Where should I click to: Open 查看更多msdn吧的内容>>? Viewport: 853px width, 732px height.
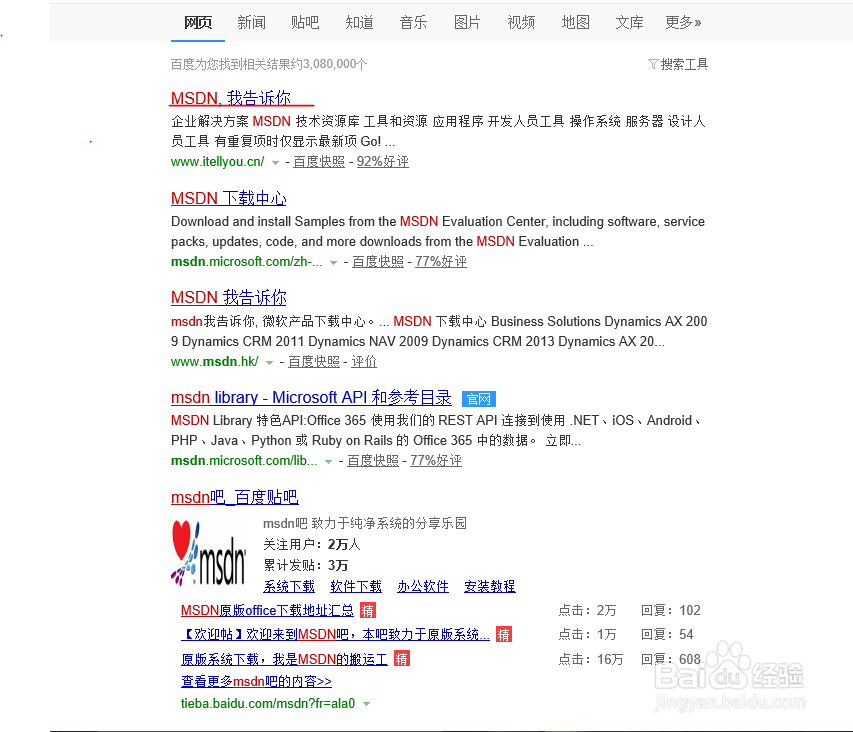point(256,681)
